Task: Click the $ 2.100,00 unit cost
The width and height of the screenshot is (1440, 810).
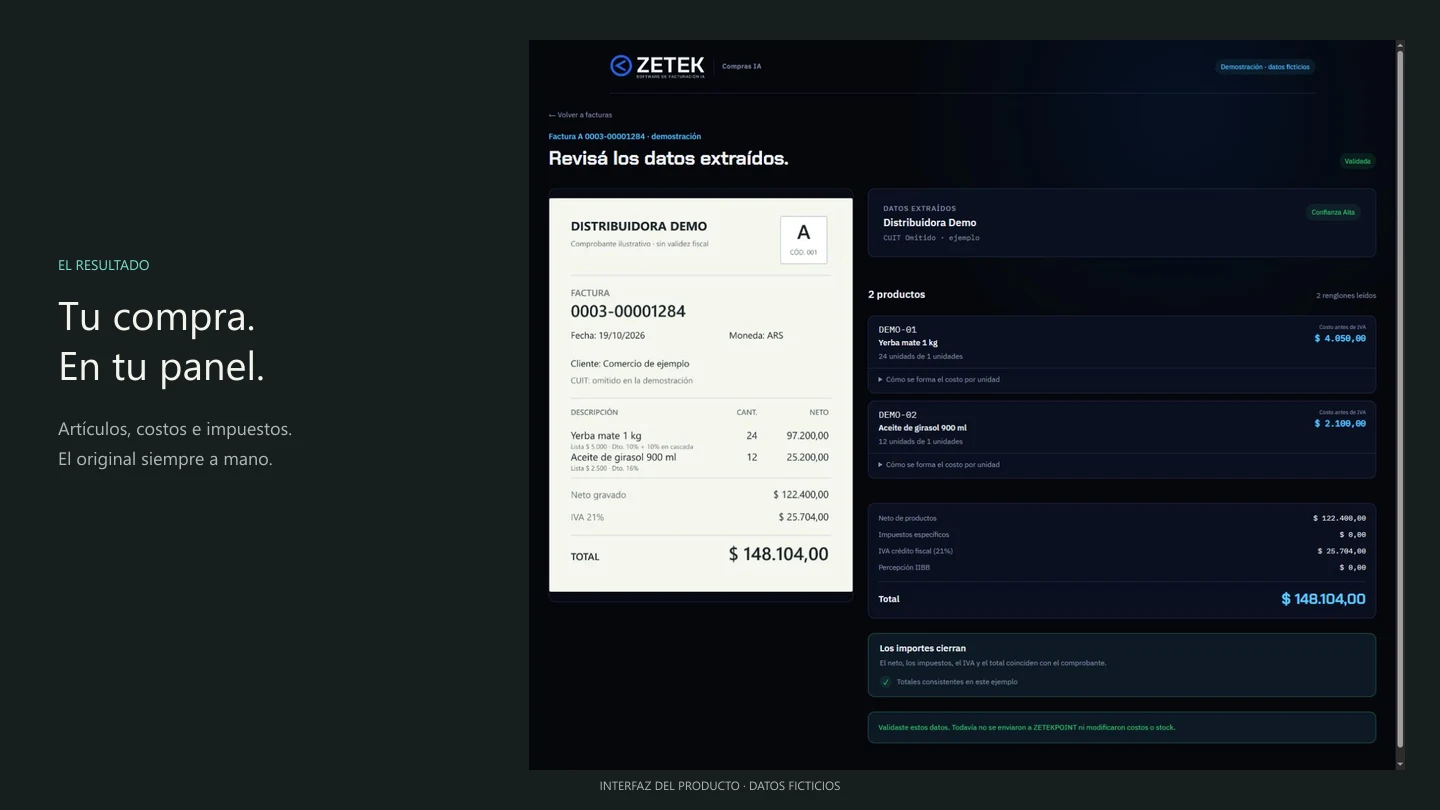Action: [1340, 423]
